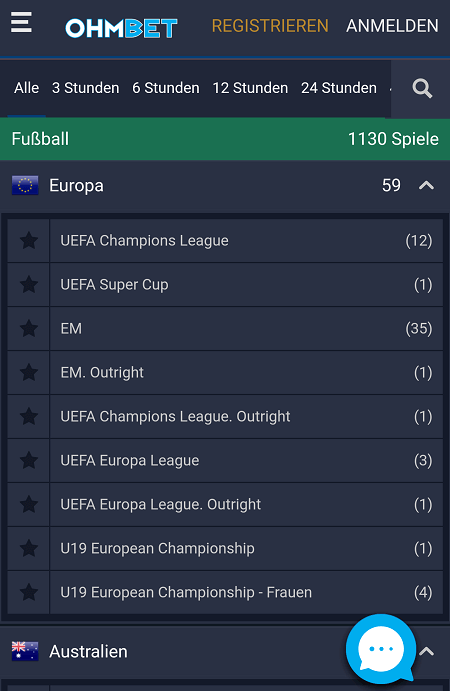This screenshot has height=691, width=450.
Task: Click the Europa flag icon
Action: (25, 186)
